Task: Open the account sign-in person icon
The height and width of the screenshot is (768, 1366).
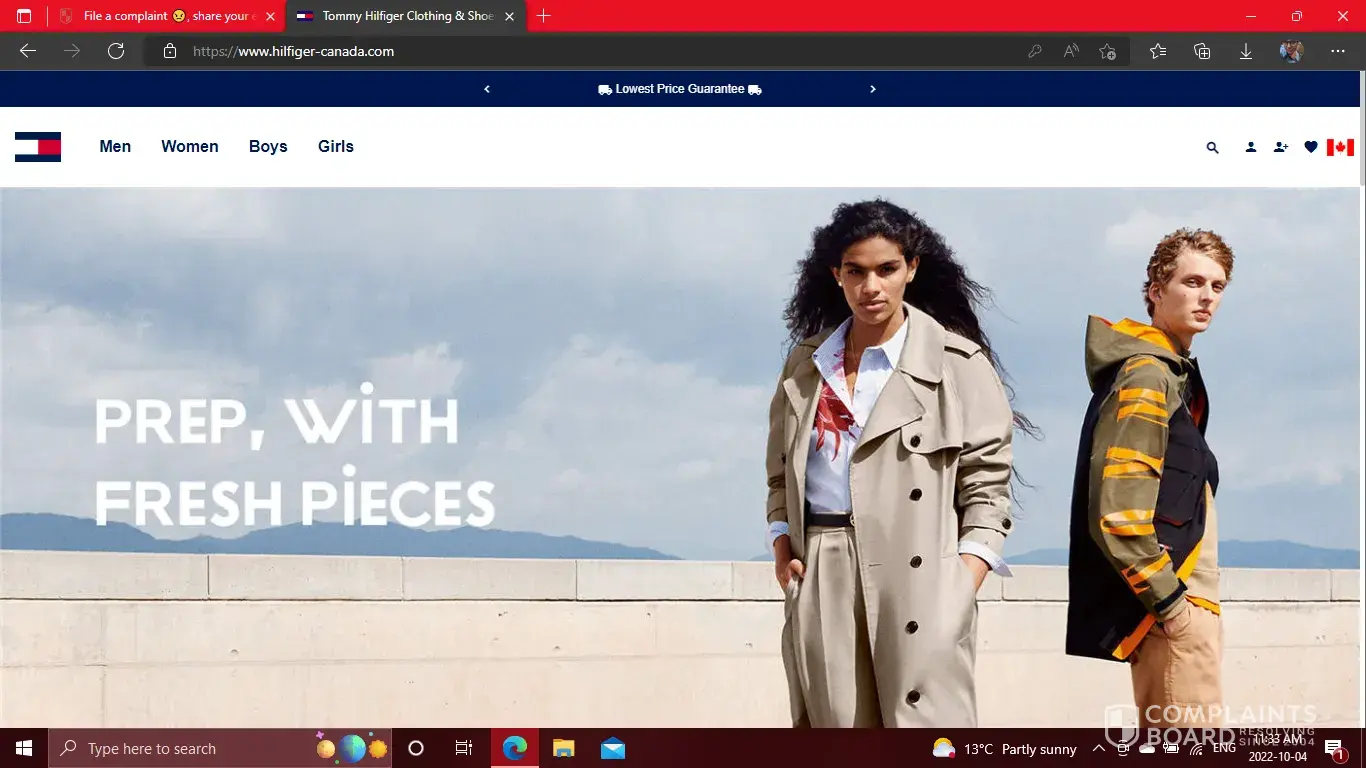Action: coord(1250,147)
